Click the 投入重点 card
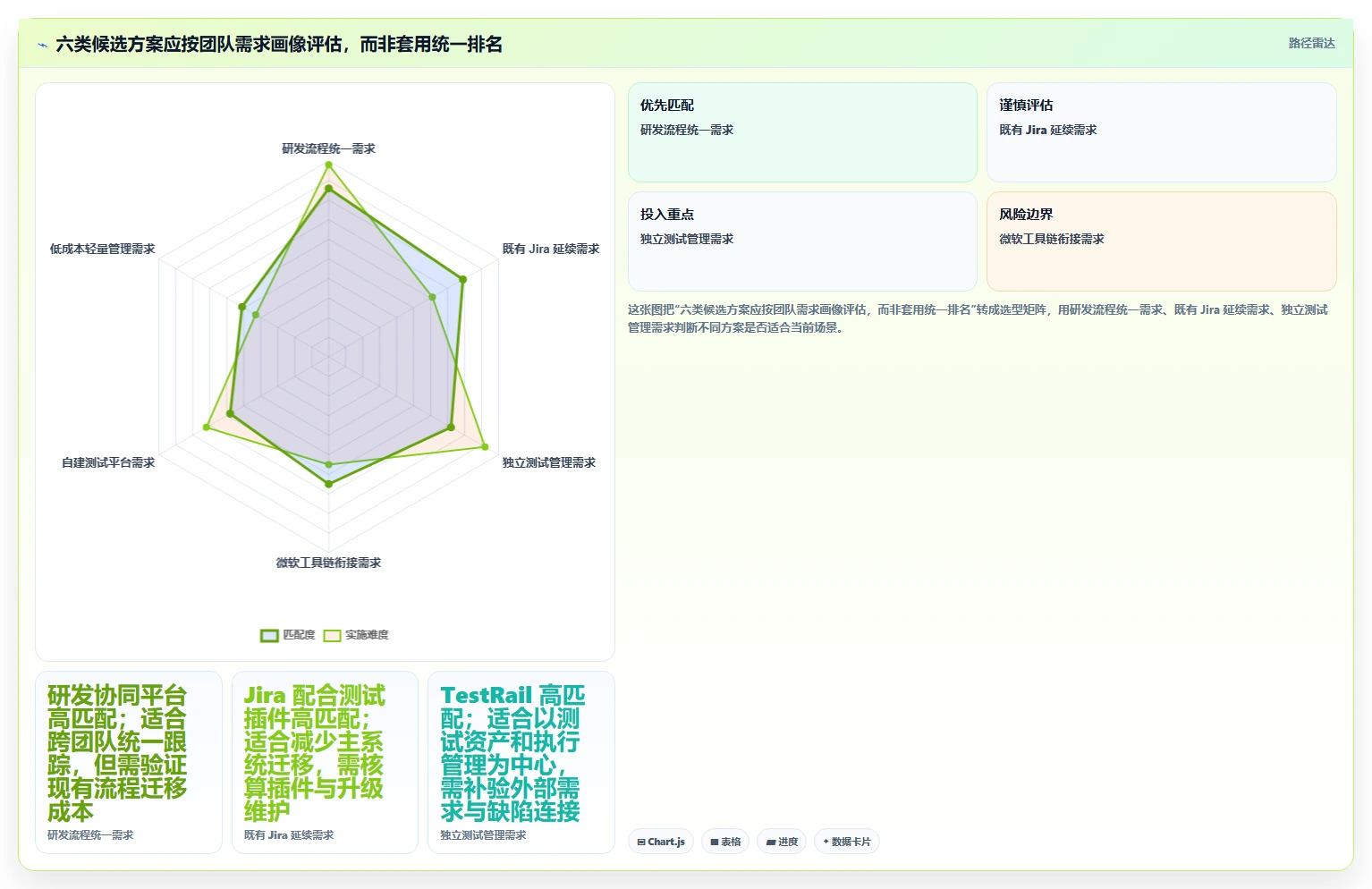1372x889 pixels. tap(802, 241)
